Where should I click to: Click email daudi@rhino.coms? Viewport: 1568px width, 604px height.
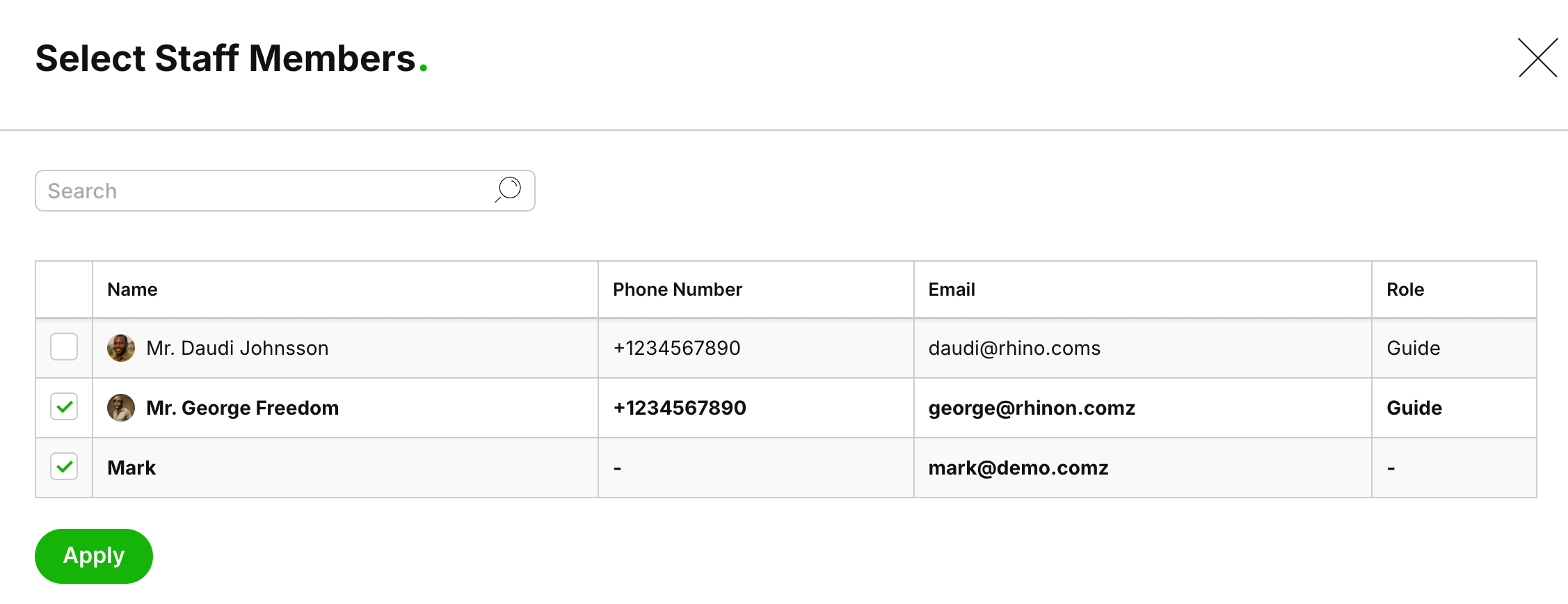click(1014, 348)
